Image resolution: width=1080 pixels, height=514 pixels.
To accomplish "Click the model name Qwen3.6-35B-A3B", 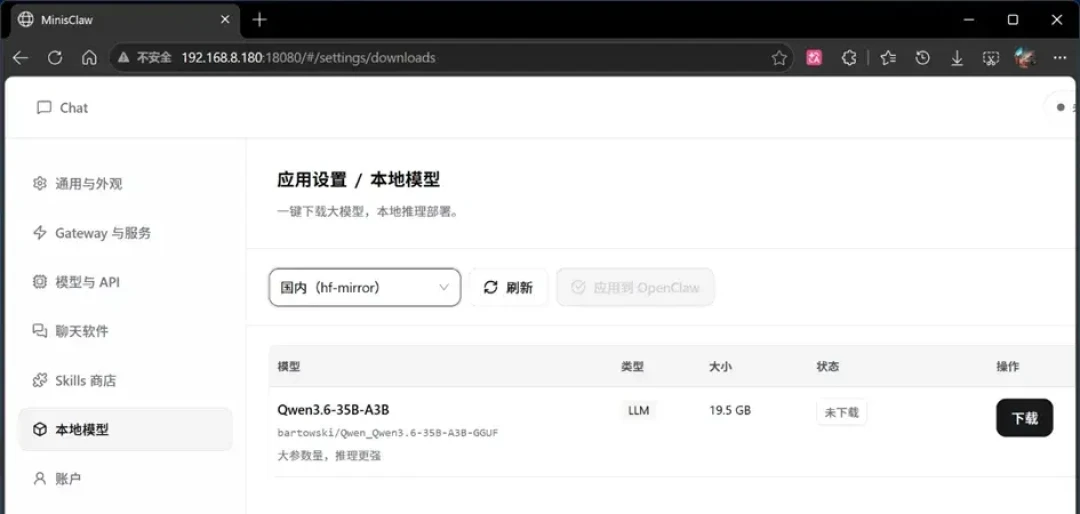I will [x=333, y=410].
